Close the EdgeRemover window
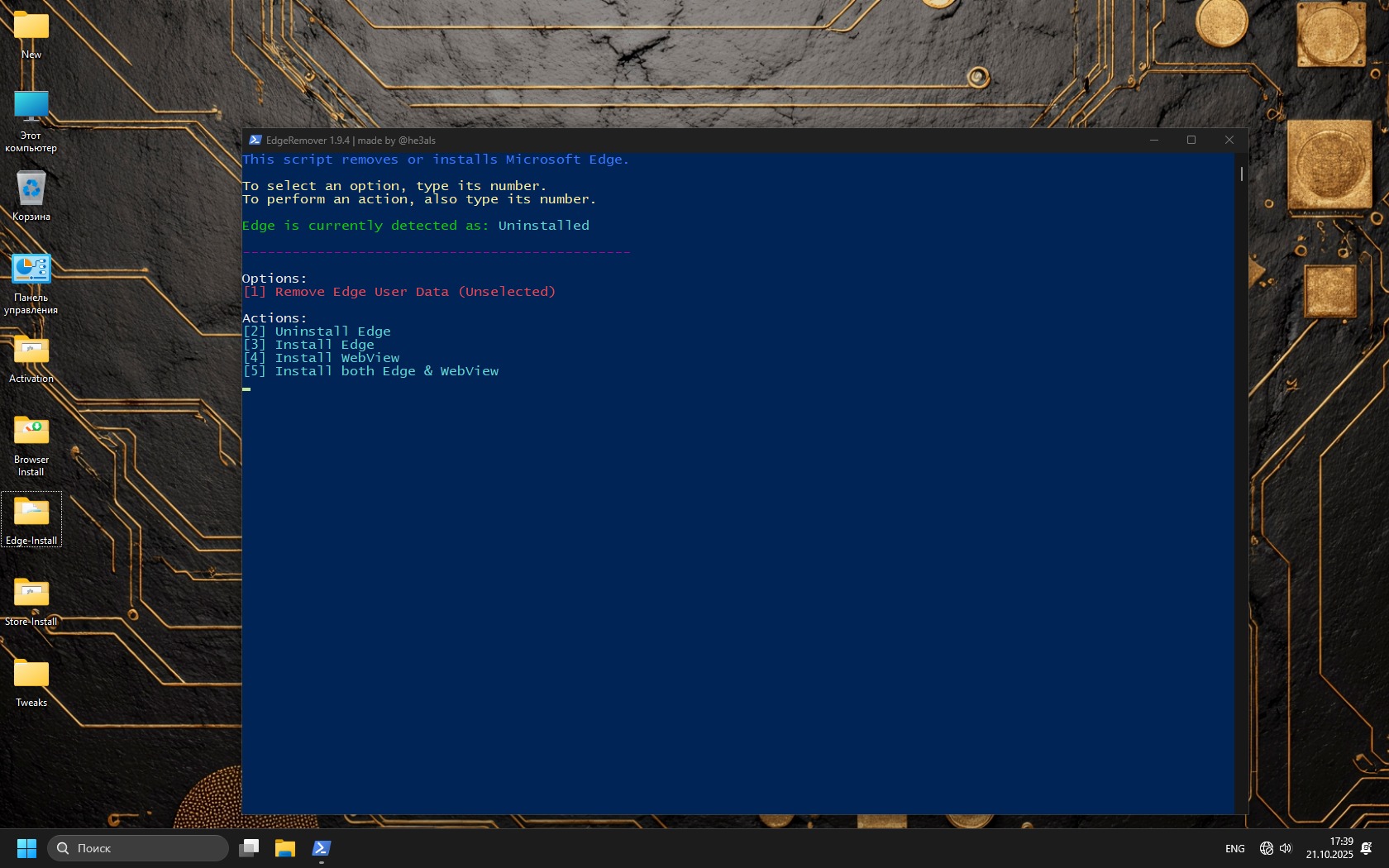Screen dimensions: 1389x868 [x=1229, y=141]
